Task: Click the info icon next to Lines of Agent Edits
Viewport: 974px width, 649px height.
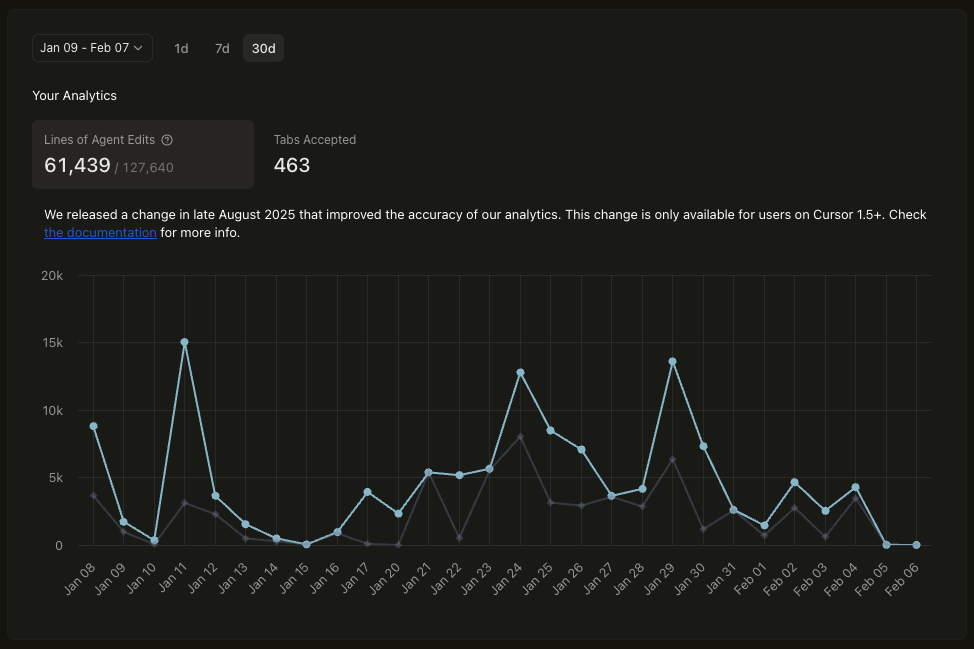Action: click(x=167, y=140)
